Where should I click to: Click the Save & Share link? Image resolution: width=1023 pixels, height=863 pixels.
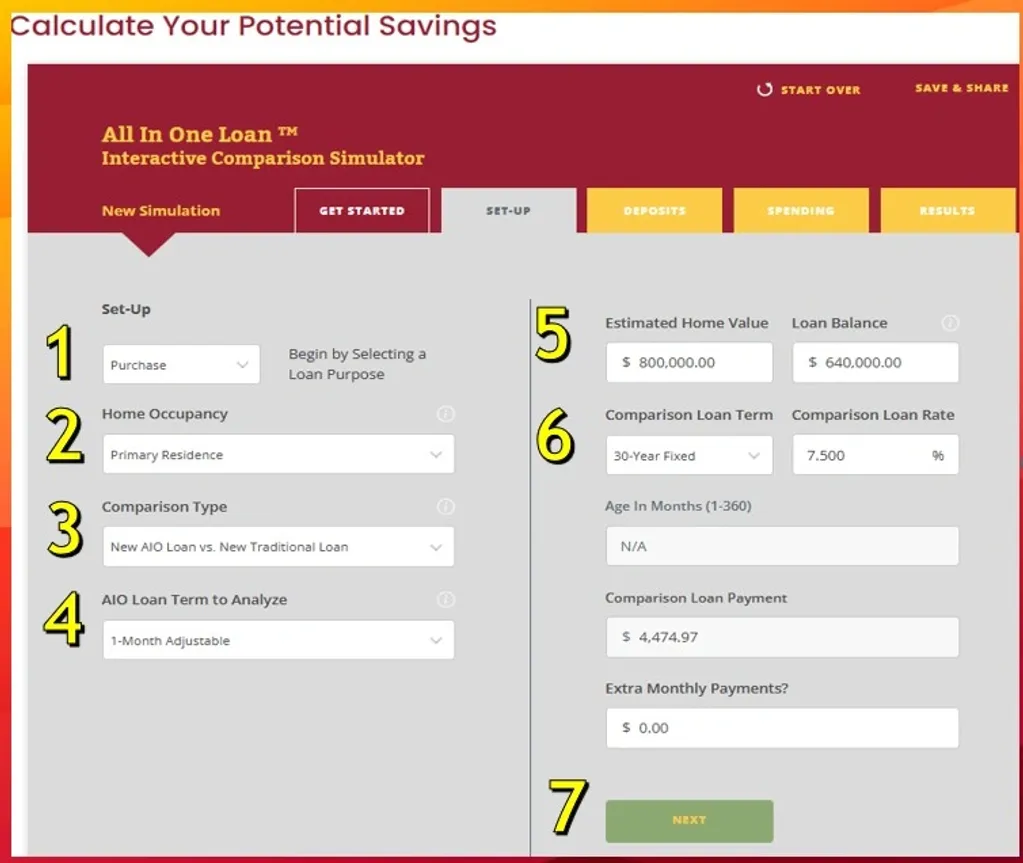tap(960, 88)
